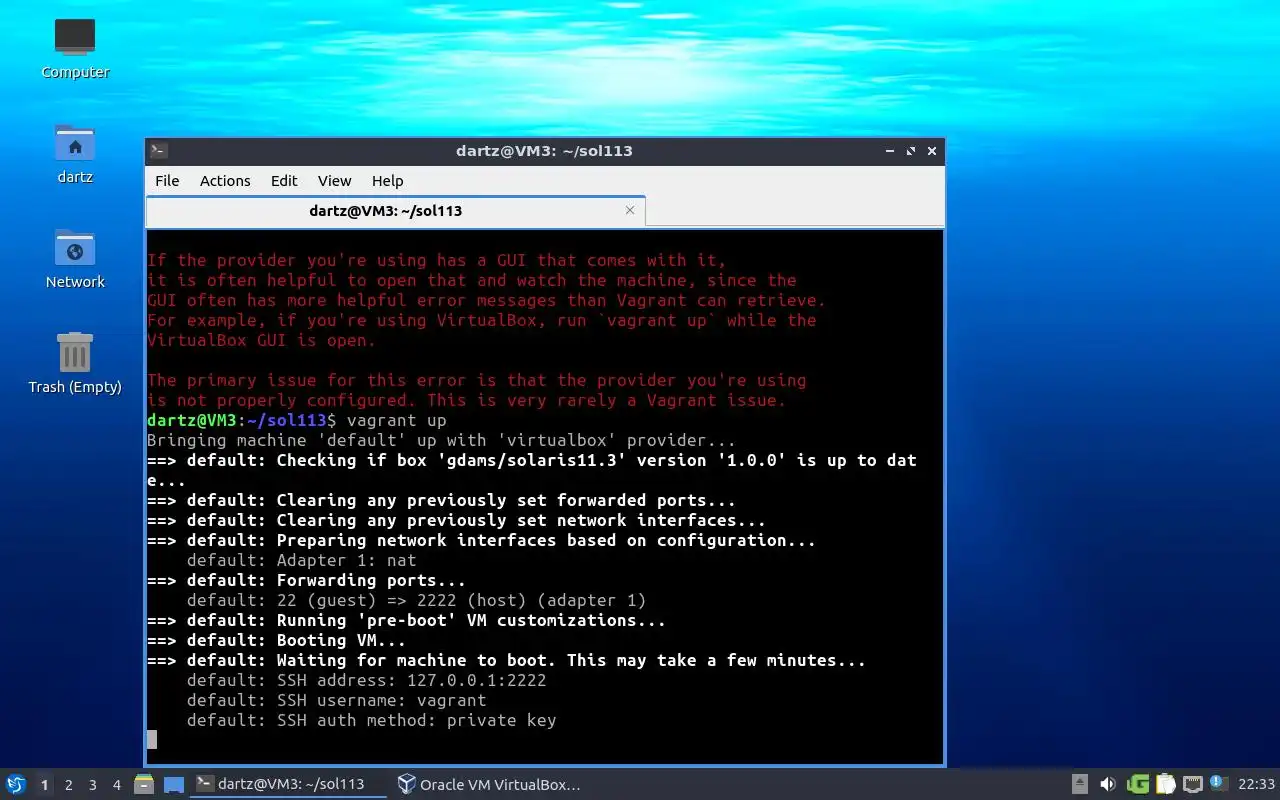Click 'SSH auth method: private key' line
Screen dimensions: 1280x800
(371, 720)
